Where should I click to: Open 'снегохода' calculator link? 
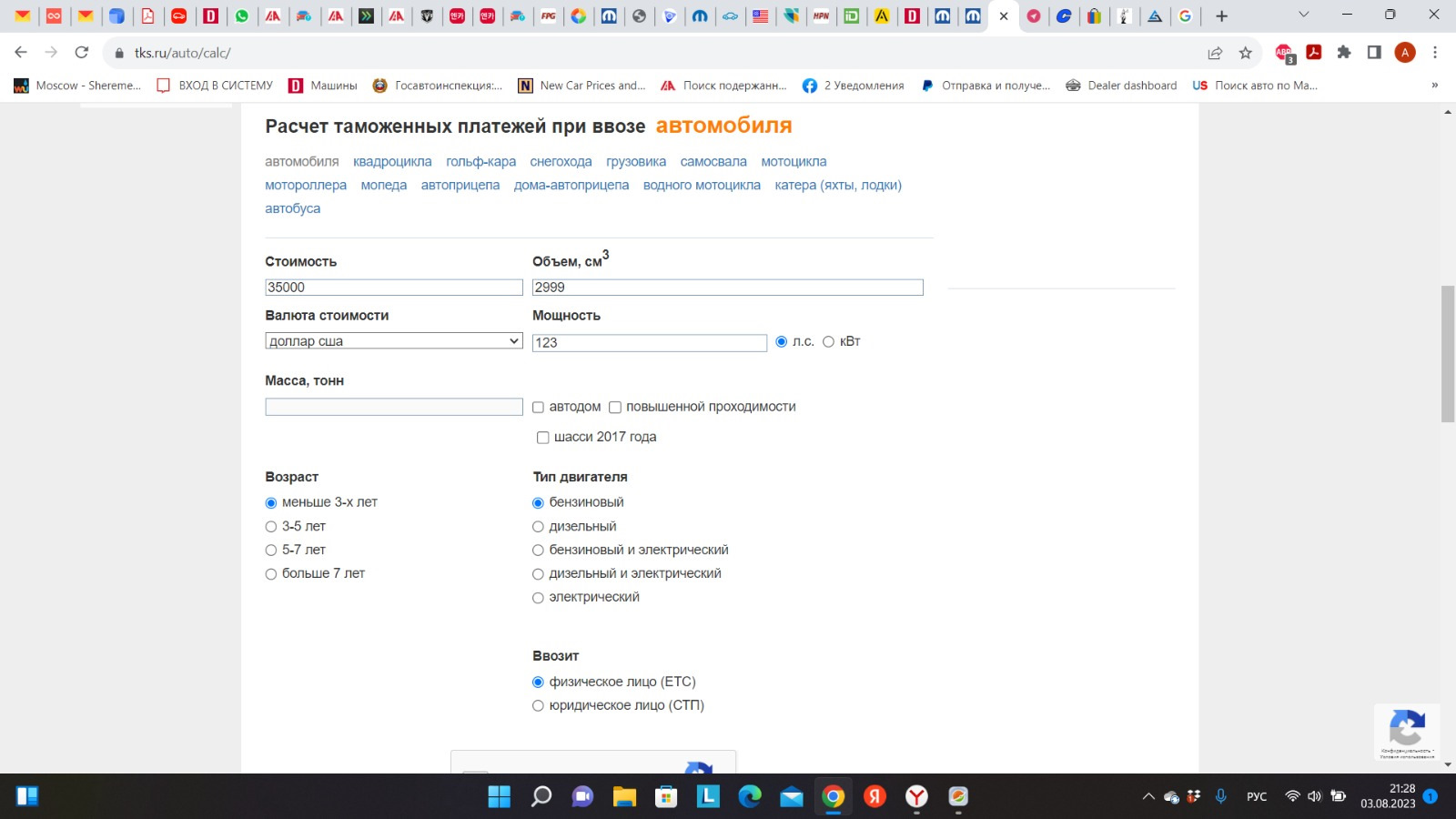tap(561, 161)
